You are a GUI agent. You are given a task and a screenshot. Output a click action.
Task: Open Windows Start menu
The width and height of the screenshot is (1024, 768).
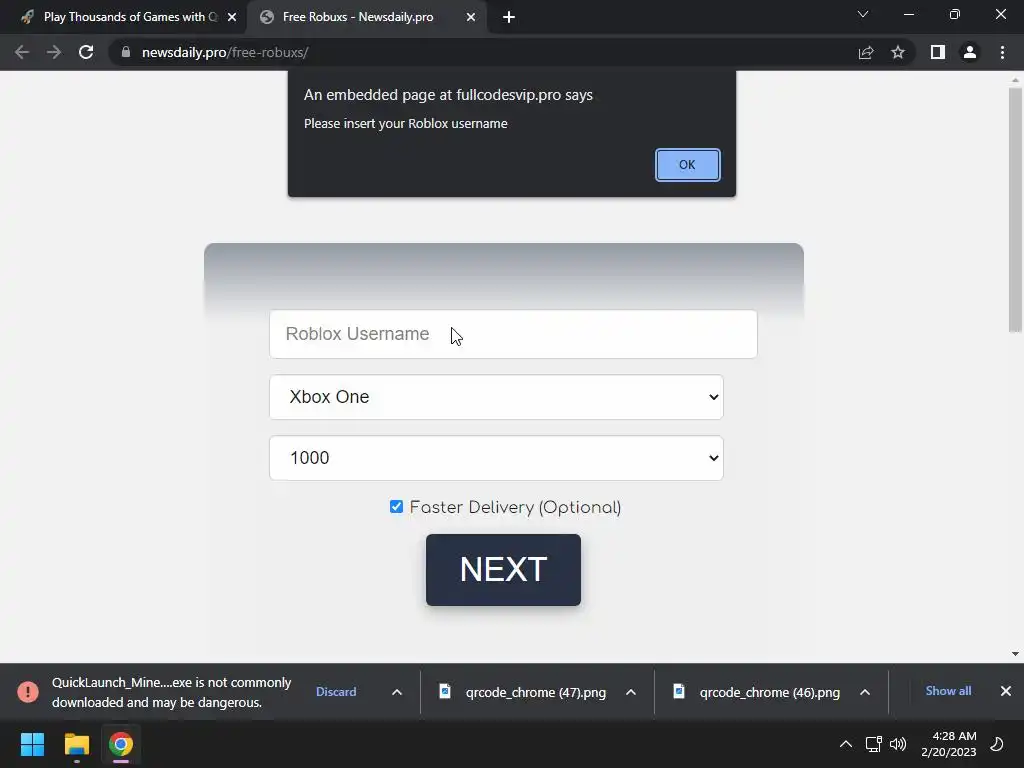(32, 744)
